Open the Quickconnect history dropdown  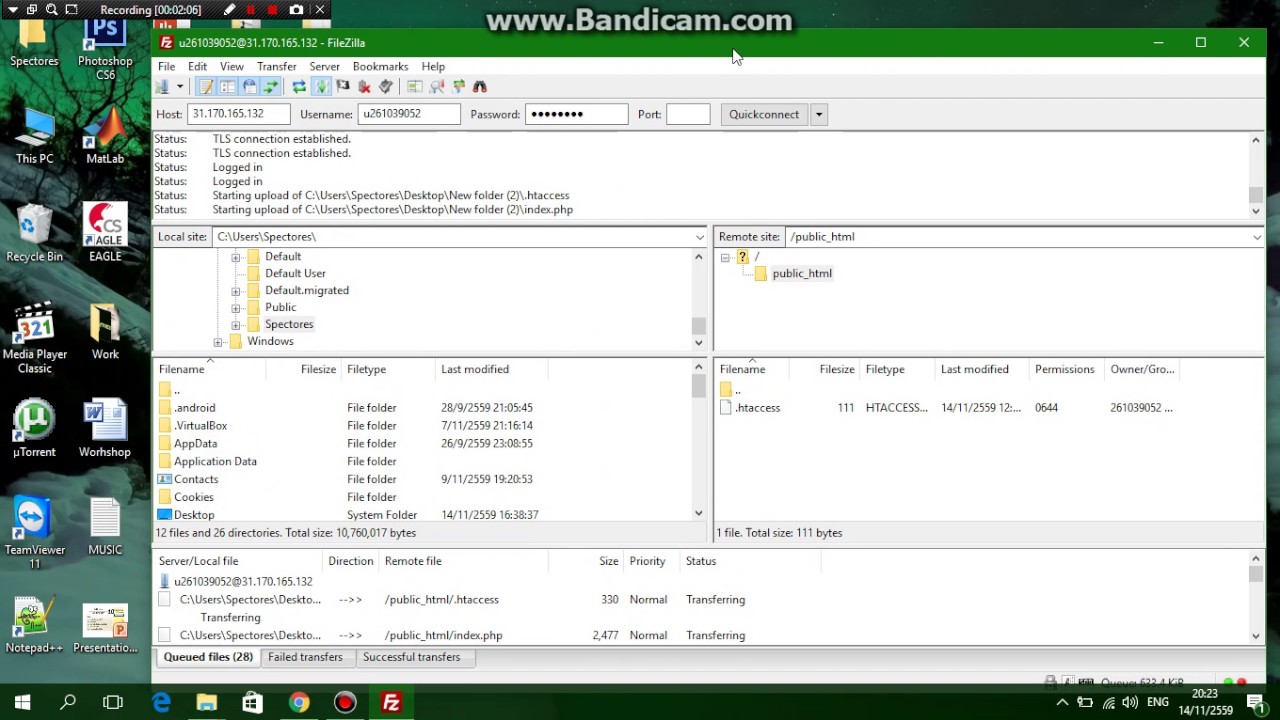click(818, 114)
